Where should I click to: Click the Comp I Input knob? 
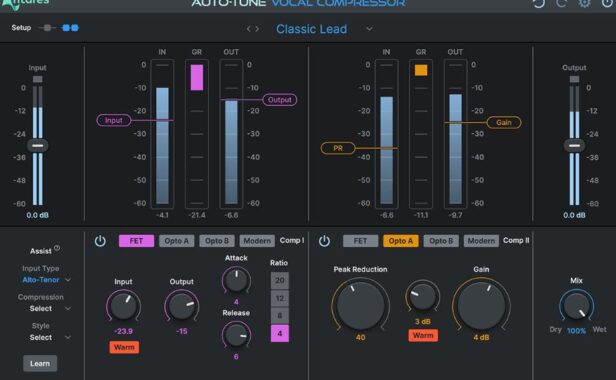point(123,306)
